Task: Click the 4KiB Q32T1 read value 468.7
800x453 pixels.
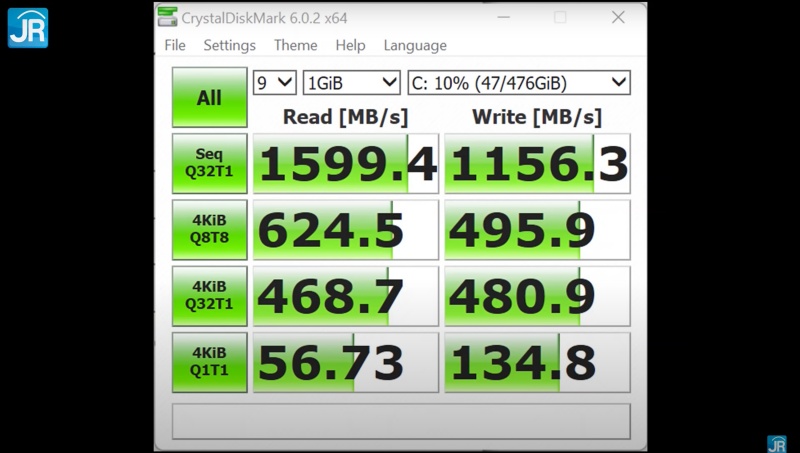Action: tap(346, 296)
